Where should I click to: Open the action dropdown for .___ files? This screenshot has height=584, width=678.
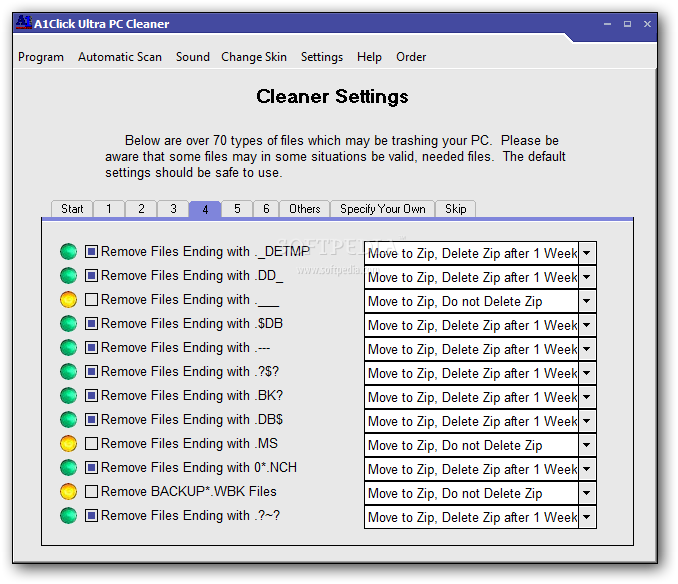[587, 301]
